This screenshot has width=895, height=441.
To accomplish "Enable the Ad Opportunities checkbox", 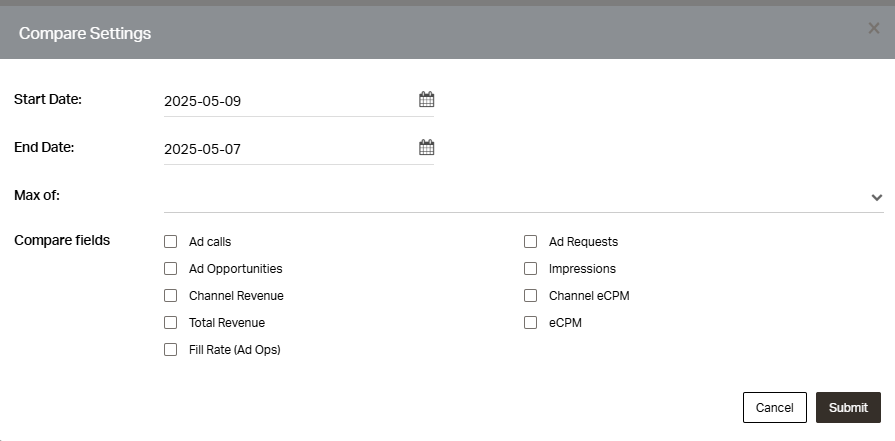I will click(171, 268).
